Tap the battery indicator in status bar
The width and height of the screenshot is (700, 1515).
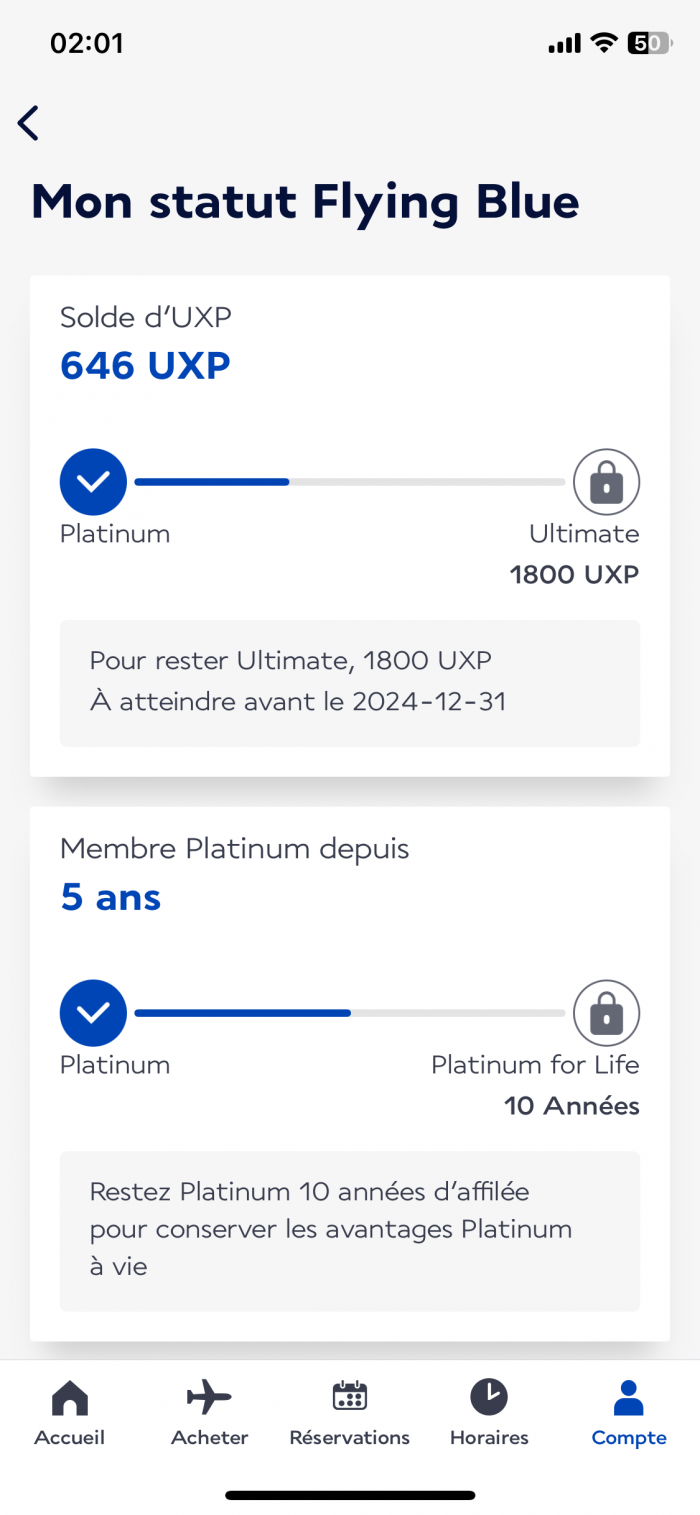pos(648,43)
